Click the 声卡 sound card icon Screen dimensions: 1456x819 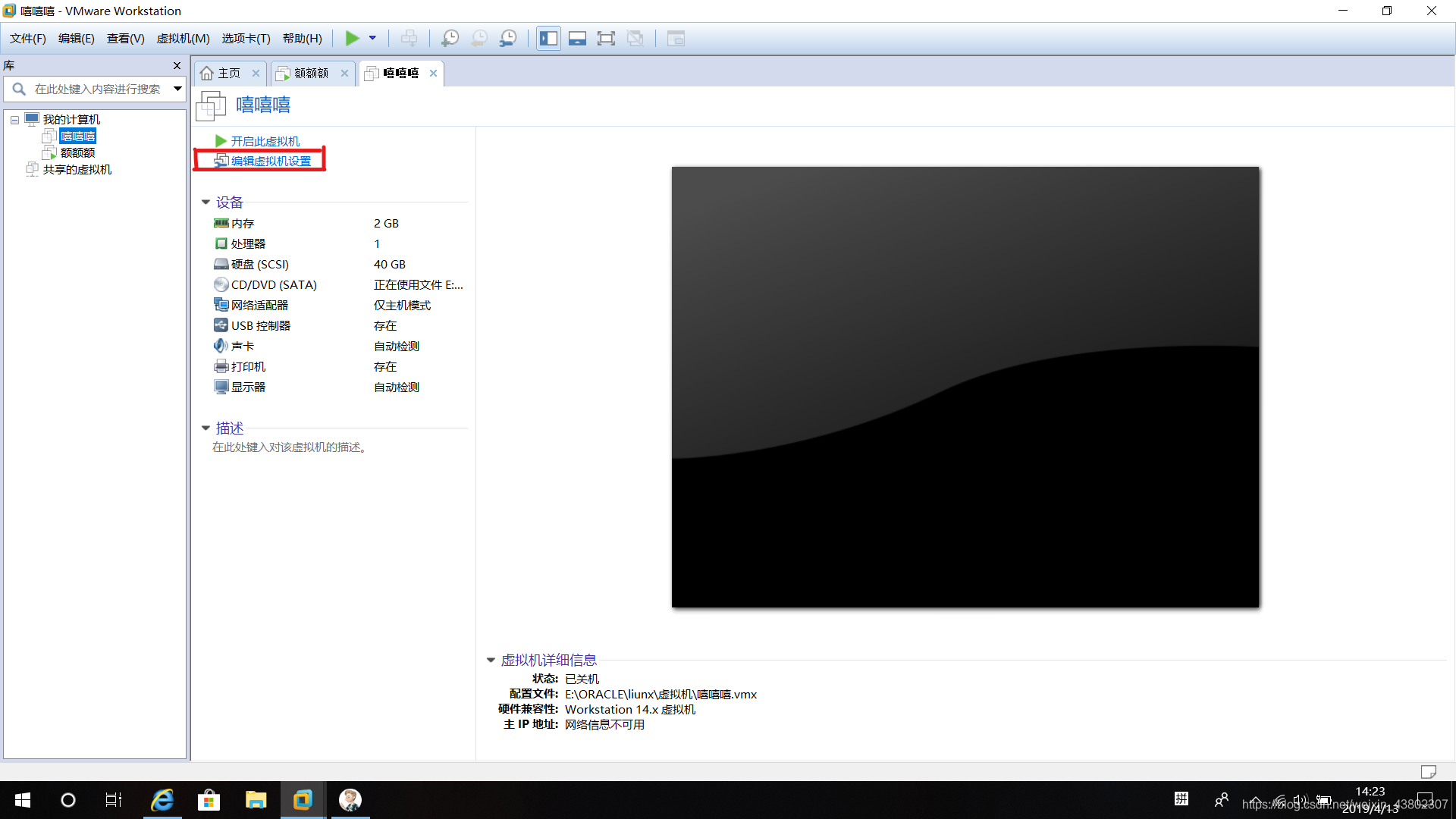pos(221,347)
